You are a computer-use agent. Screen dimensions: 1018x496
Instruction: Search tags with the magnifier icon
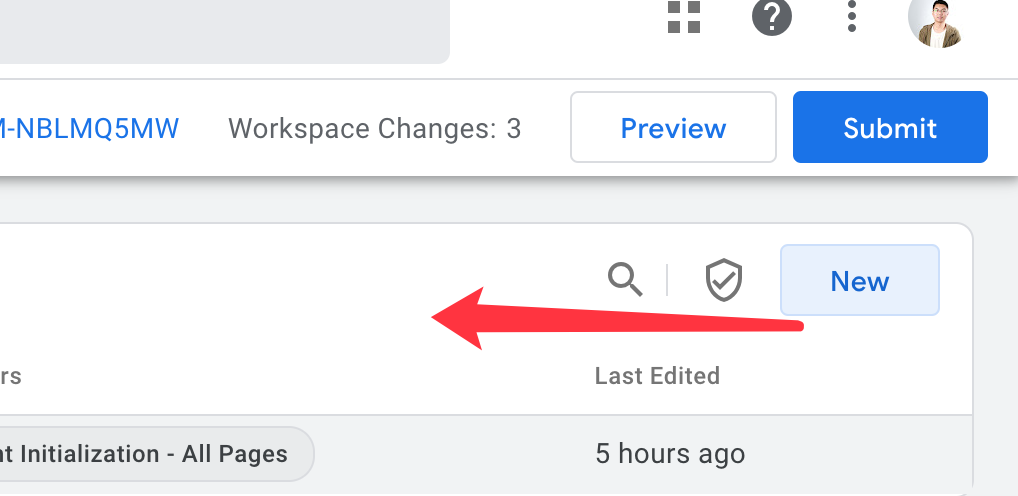coord(625,280)
